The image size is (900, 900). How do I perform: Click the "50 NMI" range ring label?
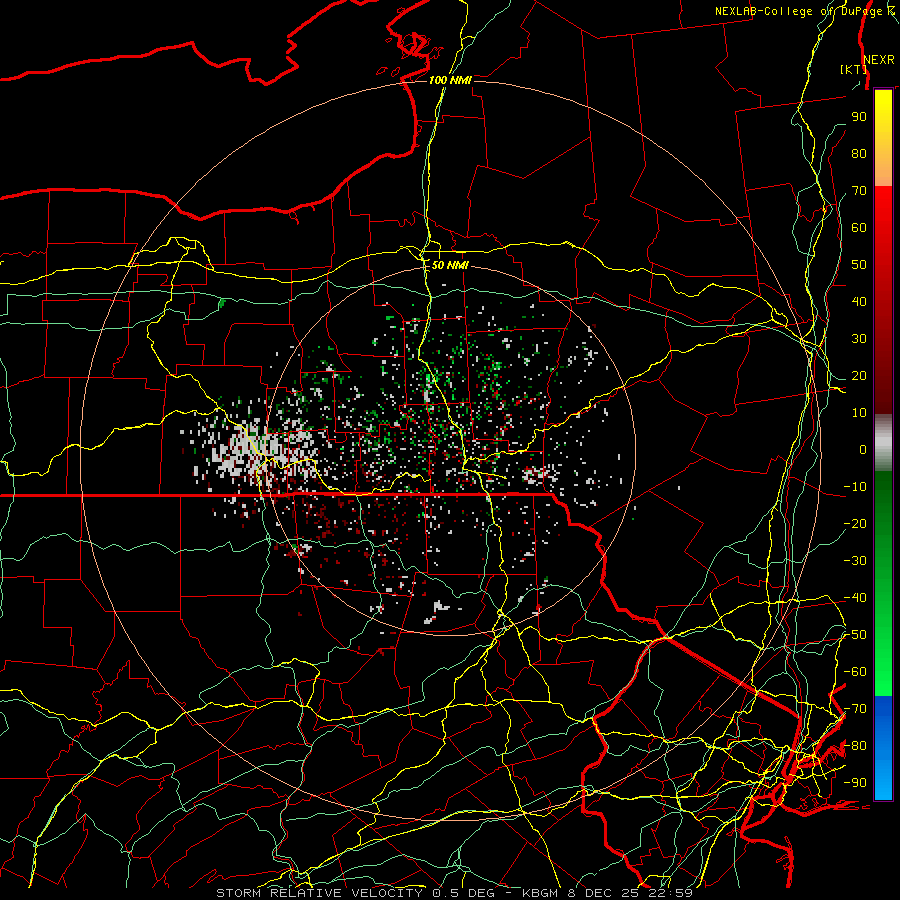[x=450, y=265]
